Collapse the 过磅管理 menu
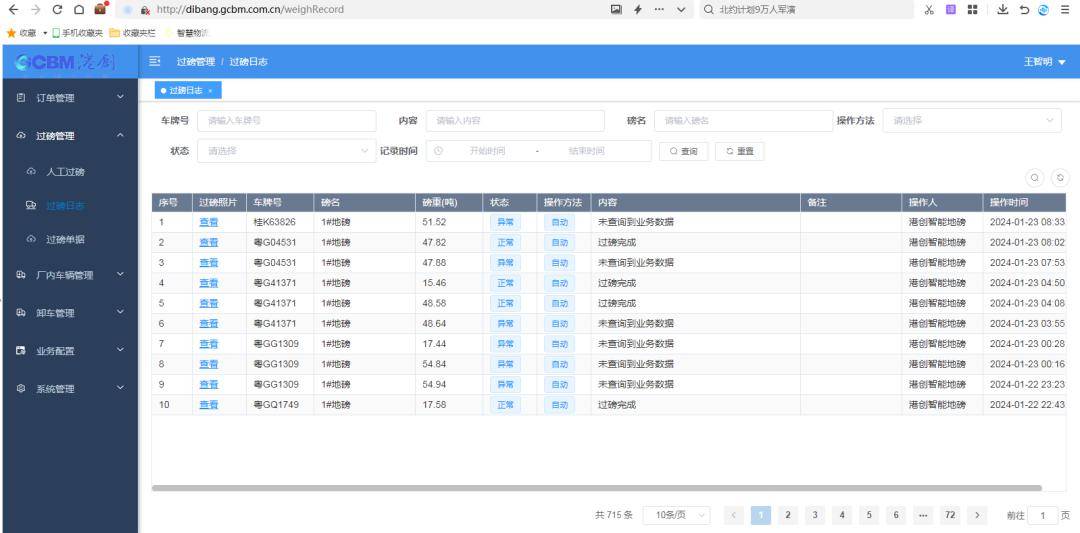 (x=69, y=136)
